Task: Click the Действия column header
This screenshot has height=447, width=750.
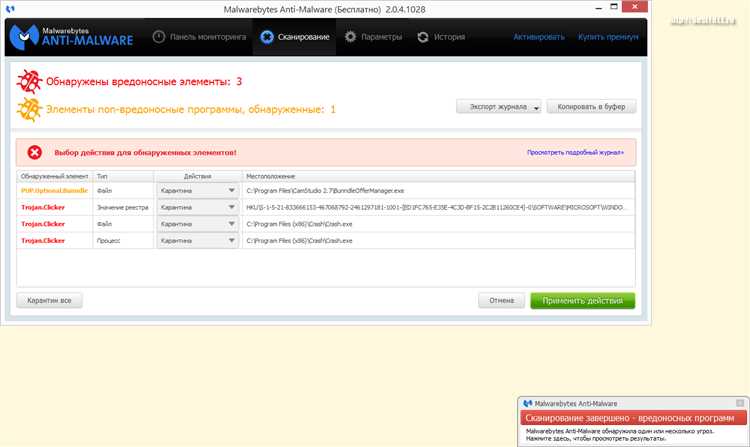Action: point(198,176)
